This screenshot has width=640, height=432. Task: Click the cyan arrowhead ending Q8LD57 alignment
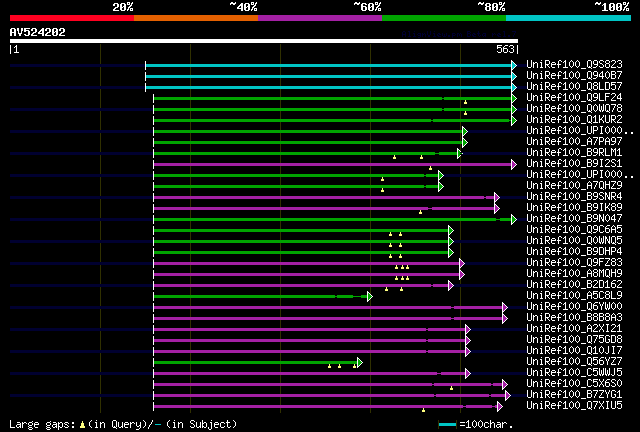[514, 87]
